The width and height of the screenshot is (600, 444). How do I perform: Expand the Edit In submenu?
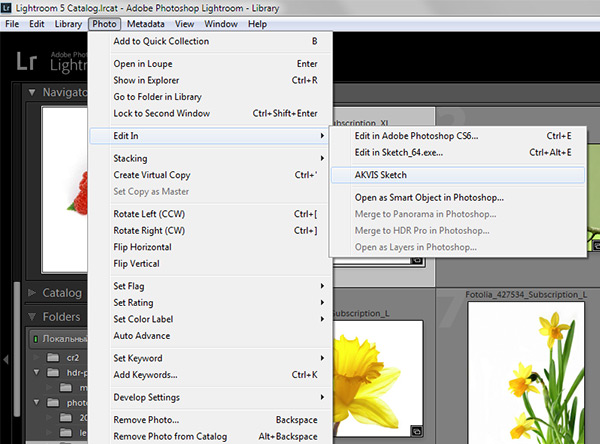[209, 136]
